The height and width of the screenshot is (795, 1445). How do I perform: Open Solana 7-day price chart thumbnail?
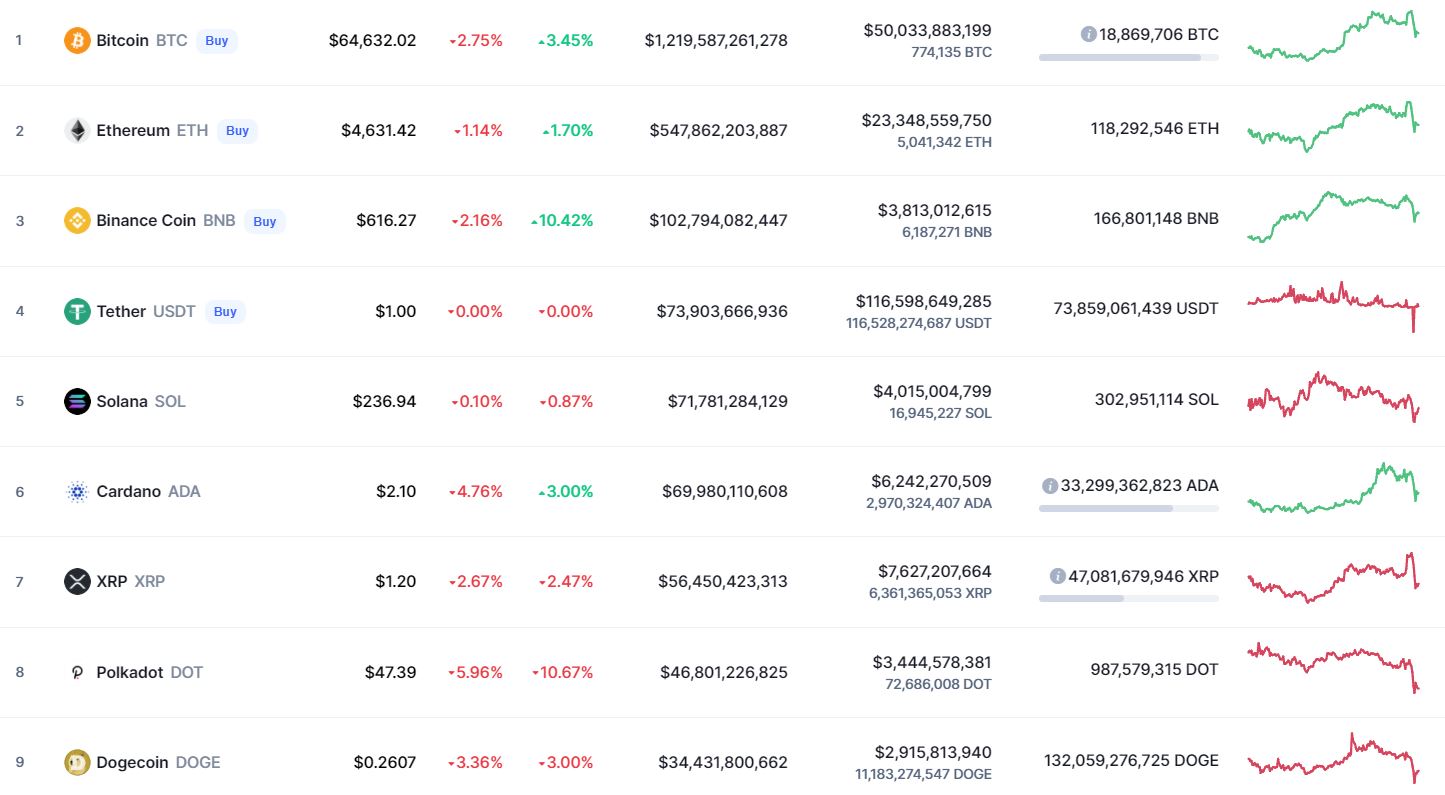(1333, 398)
